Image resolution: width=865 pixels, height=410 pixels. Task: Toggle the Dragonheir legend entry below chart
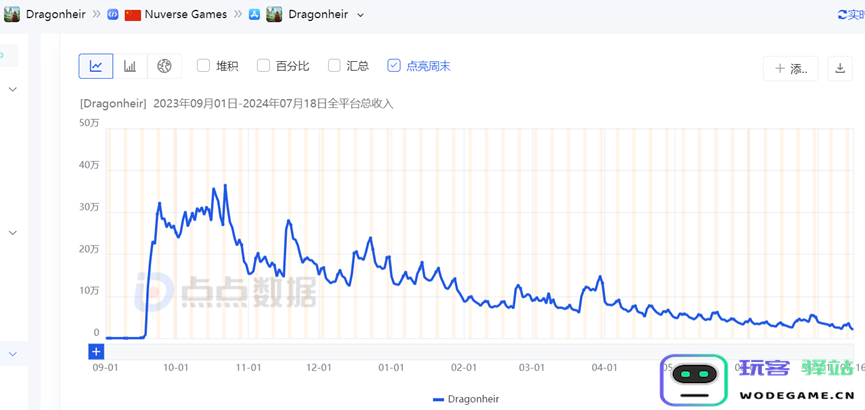466,399
